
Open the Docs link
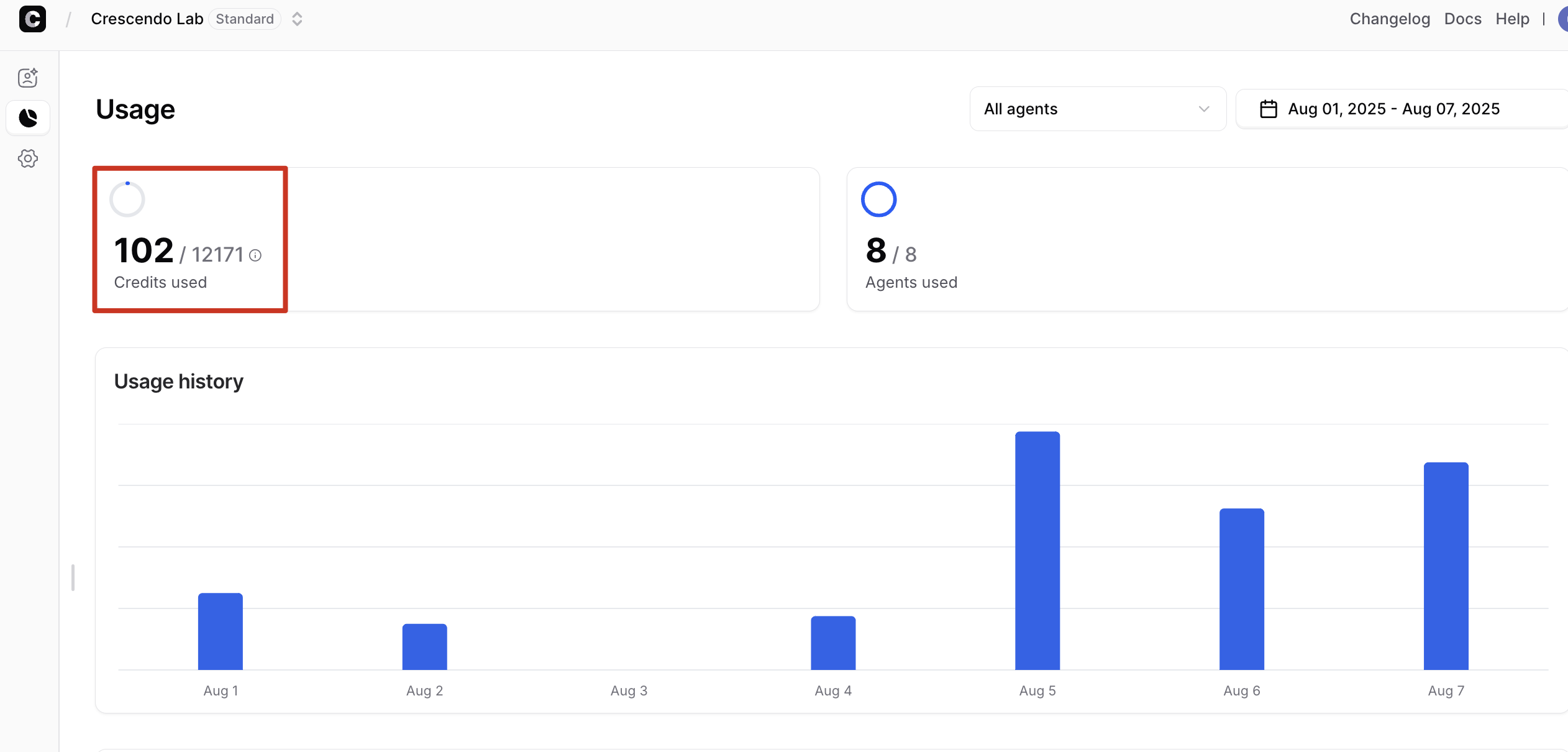[1462, 19]
